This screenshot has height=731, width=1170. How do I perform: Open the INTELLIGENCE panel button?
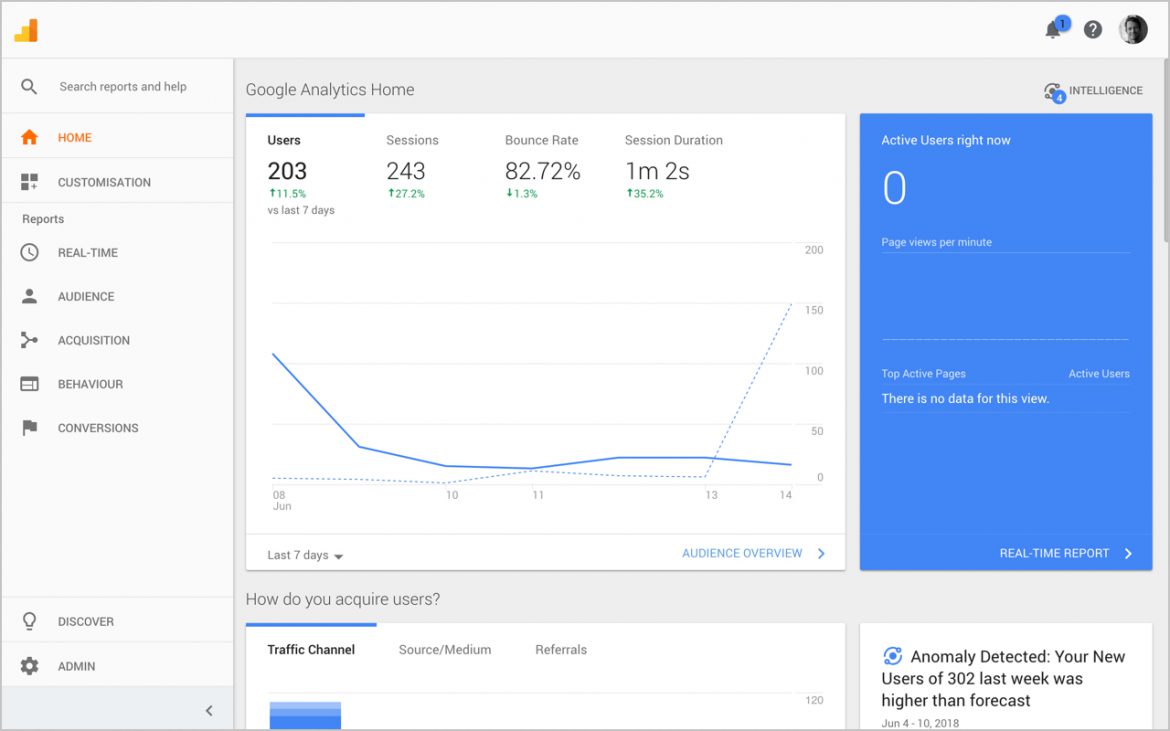pos(1093,91)
